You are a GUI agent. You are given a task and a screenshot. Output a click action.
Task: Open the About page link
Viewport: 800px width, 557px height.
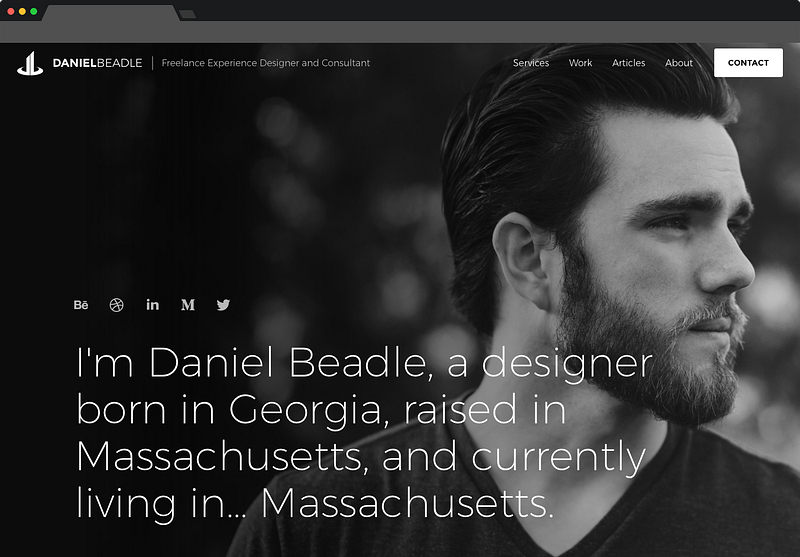point(679,63)
